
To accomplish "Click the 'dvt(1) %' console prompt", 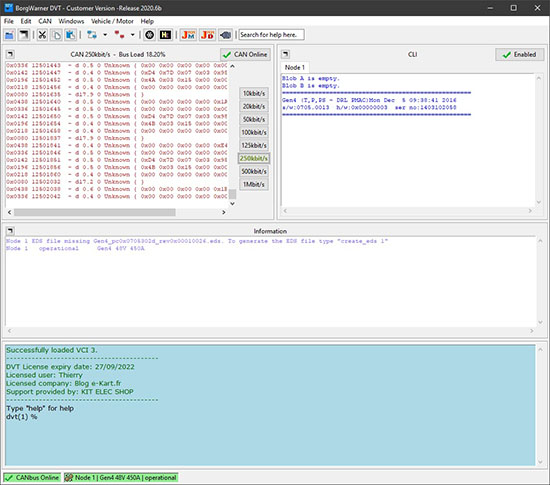I will click(22, 417).
